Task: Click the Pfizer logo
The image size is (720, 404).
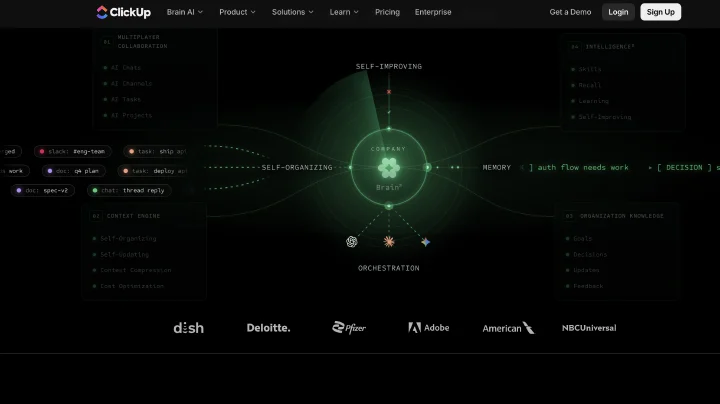Action: 349,327
